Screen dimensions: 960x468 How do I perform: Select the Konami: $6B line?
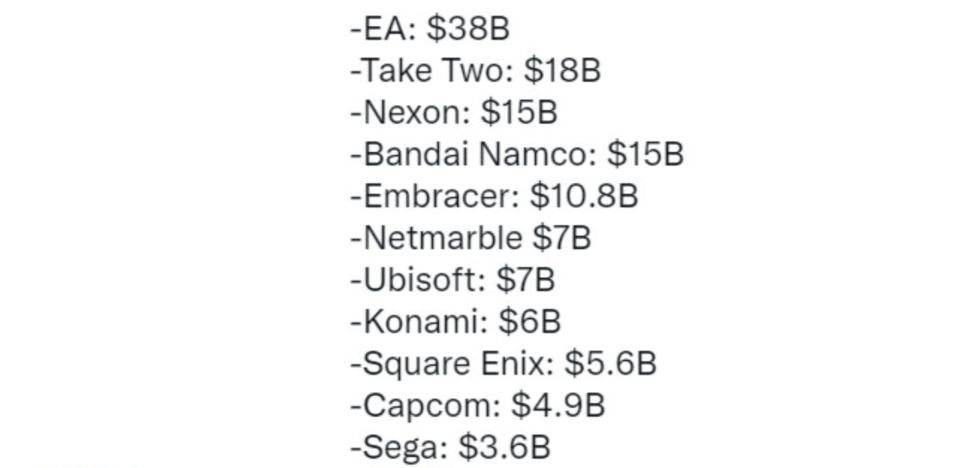click(456, 321)
